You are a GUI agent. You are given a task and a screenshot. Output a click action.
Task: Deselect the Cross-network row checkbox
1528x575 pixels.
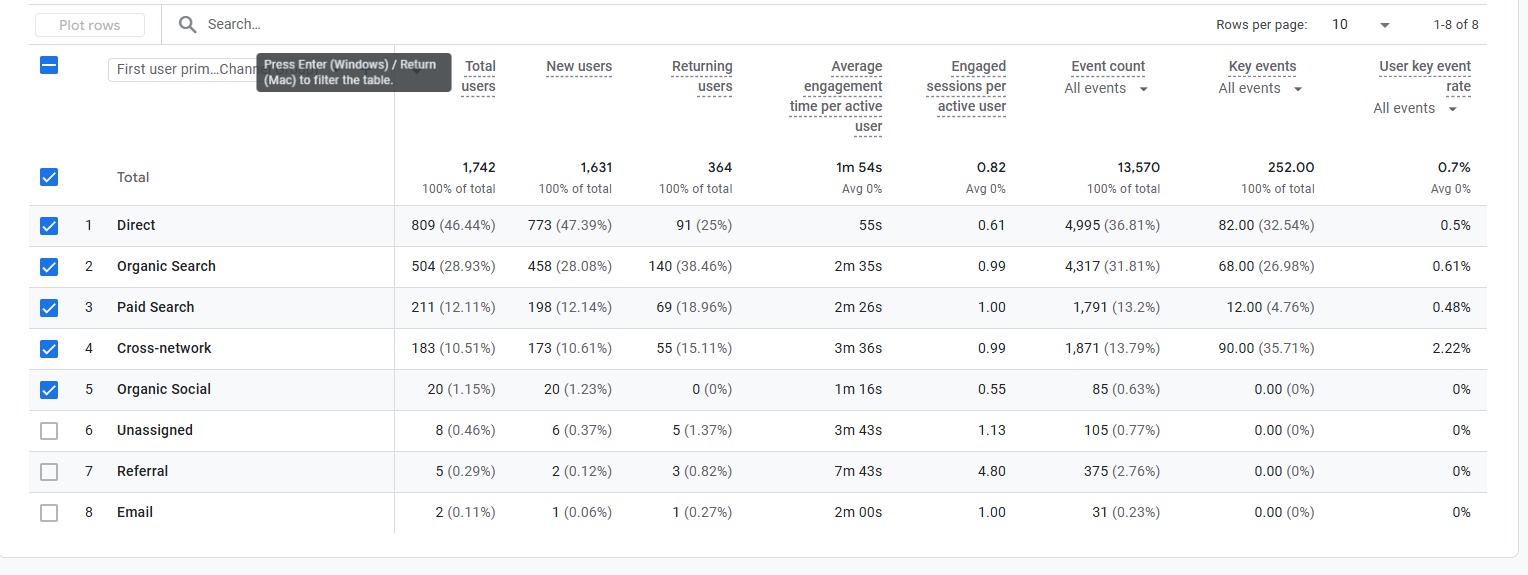[x=49, y=349]
